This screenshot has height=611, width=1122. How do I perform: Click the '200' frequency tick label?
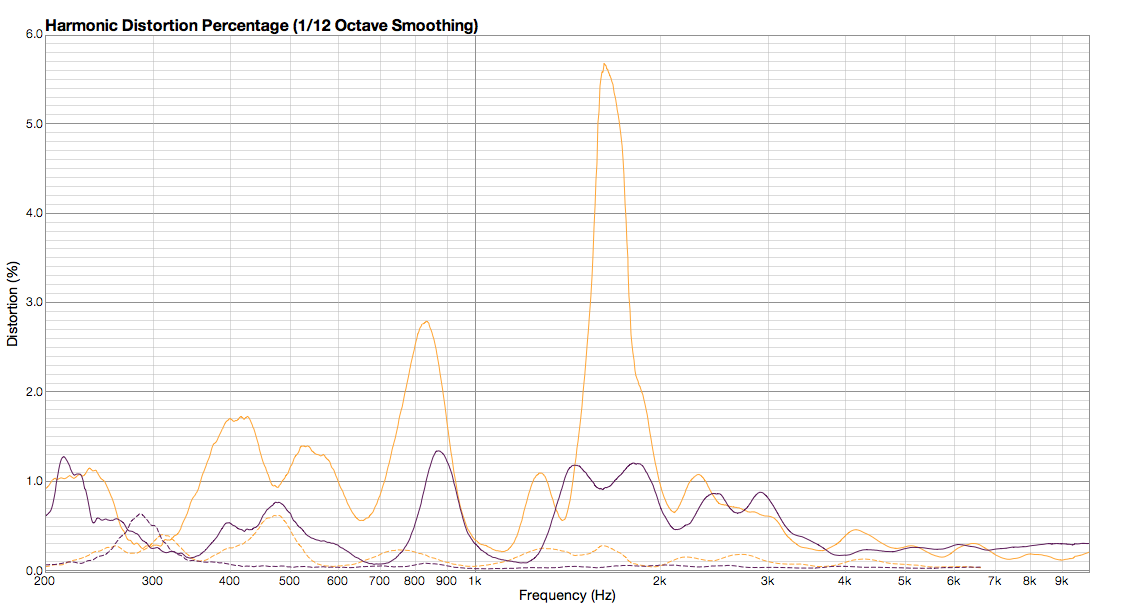(44, 581)
